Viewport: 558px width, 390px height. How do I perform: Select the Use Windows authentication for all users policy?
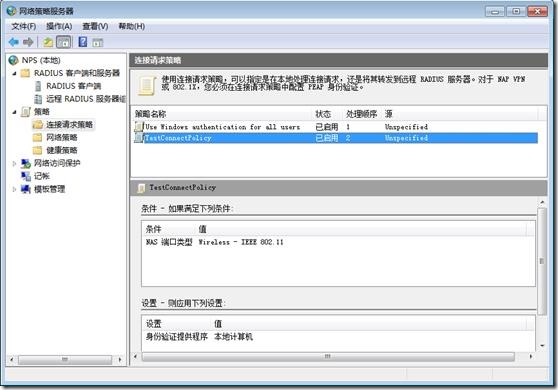pos(336,127)
